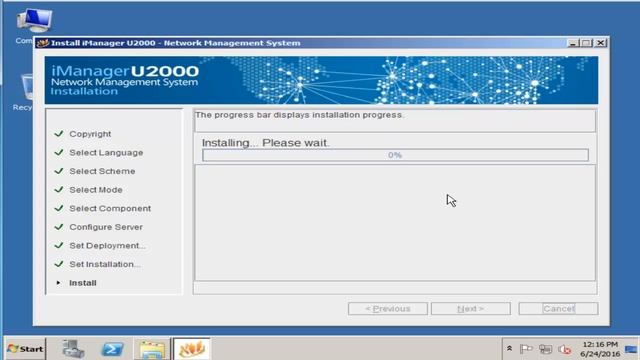Screen dimensions: 640x360
Task: Click the arrow marker beside Install
Action: pyautogui.click(x=58, y=282)
